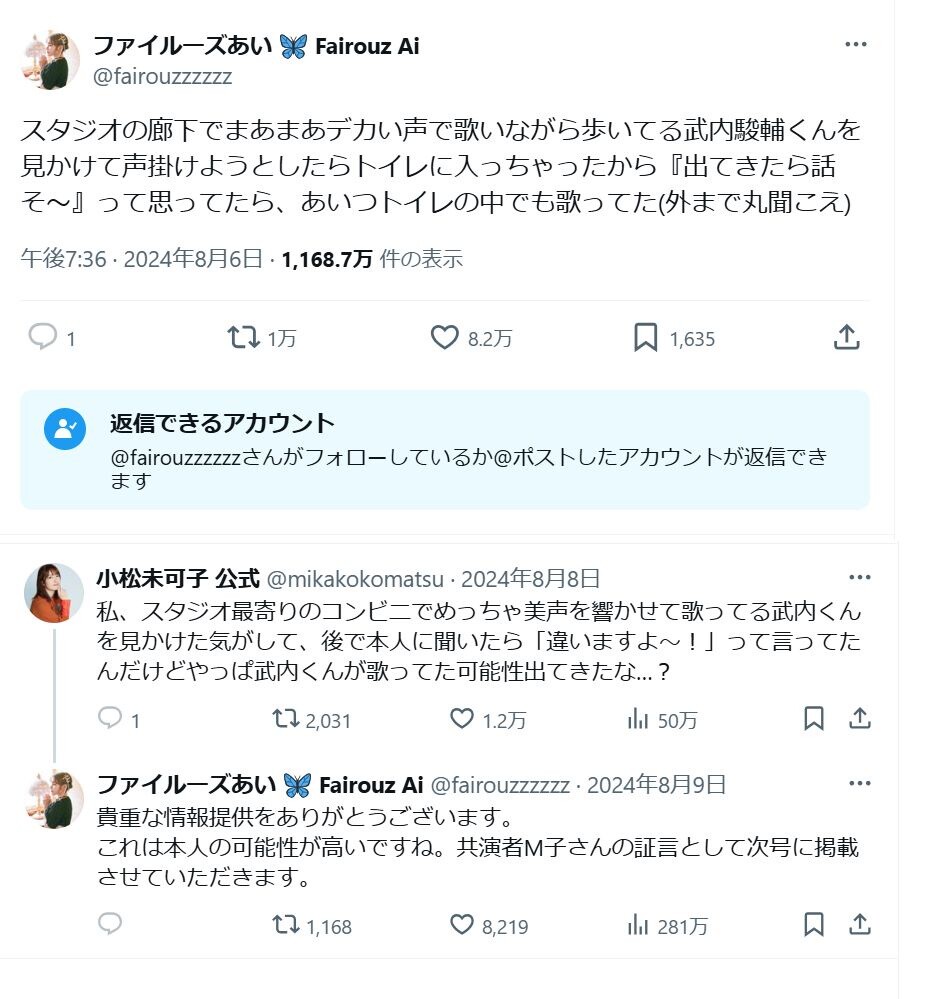Open more options on Fairouz Ai's reply
The width and height of the screenshot is (927, 999).
[859, 784]
